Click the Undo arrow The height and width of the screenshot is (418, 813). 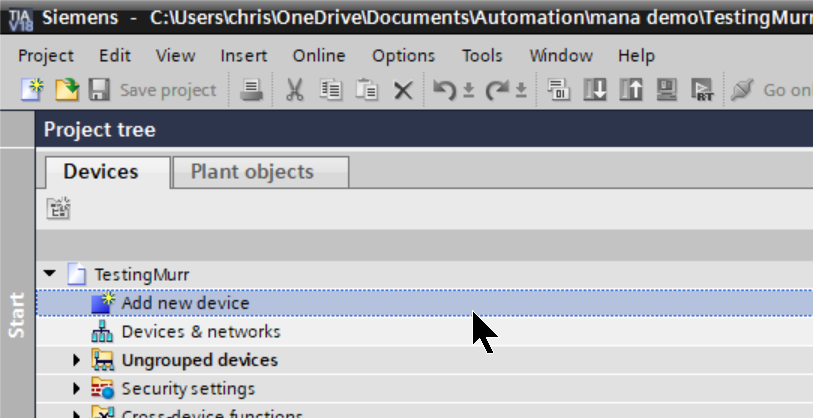tap(444, 90)
